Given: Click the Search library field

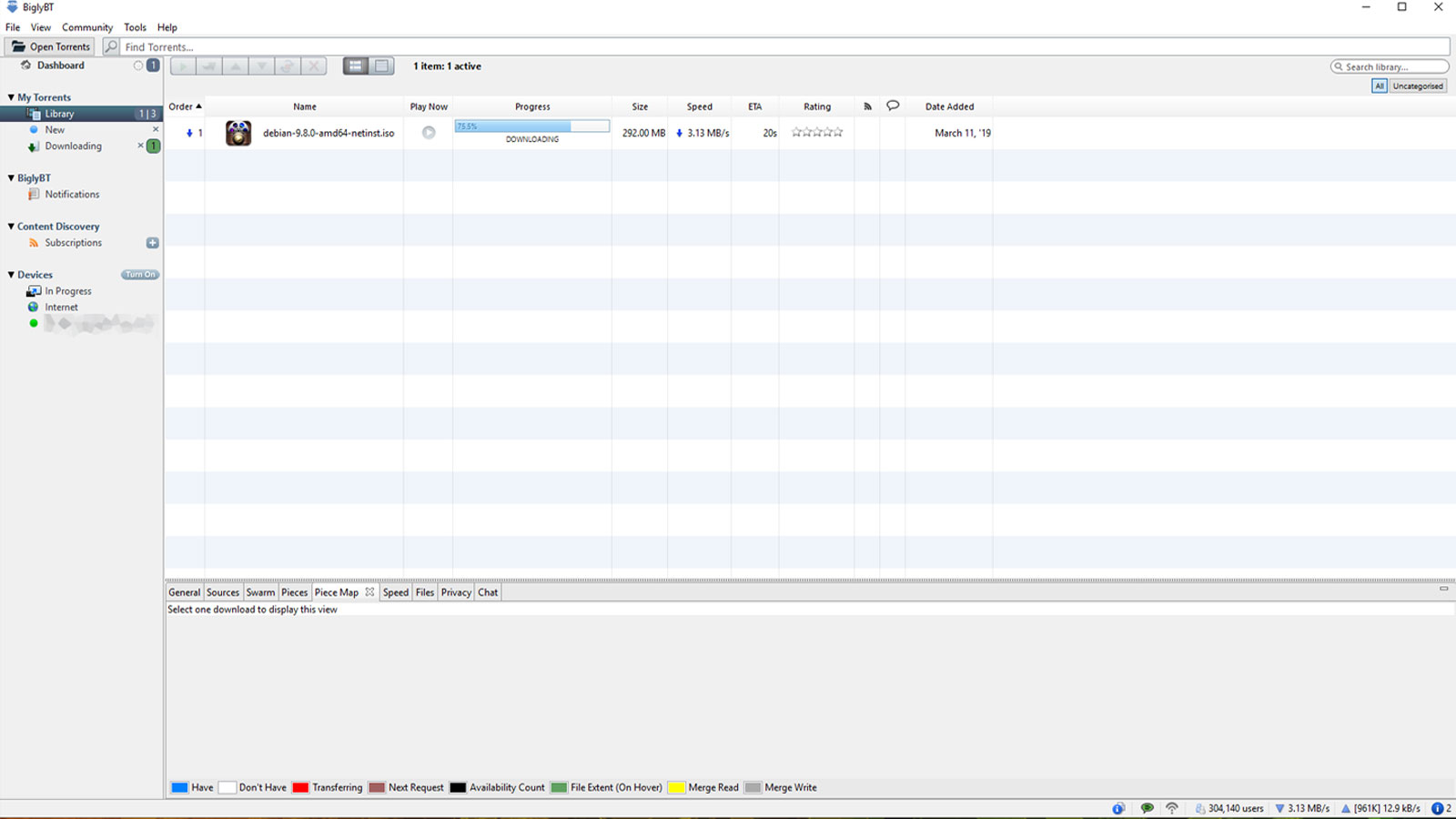Looking at the screenshot, I should [x=1390, y=66].
